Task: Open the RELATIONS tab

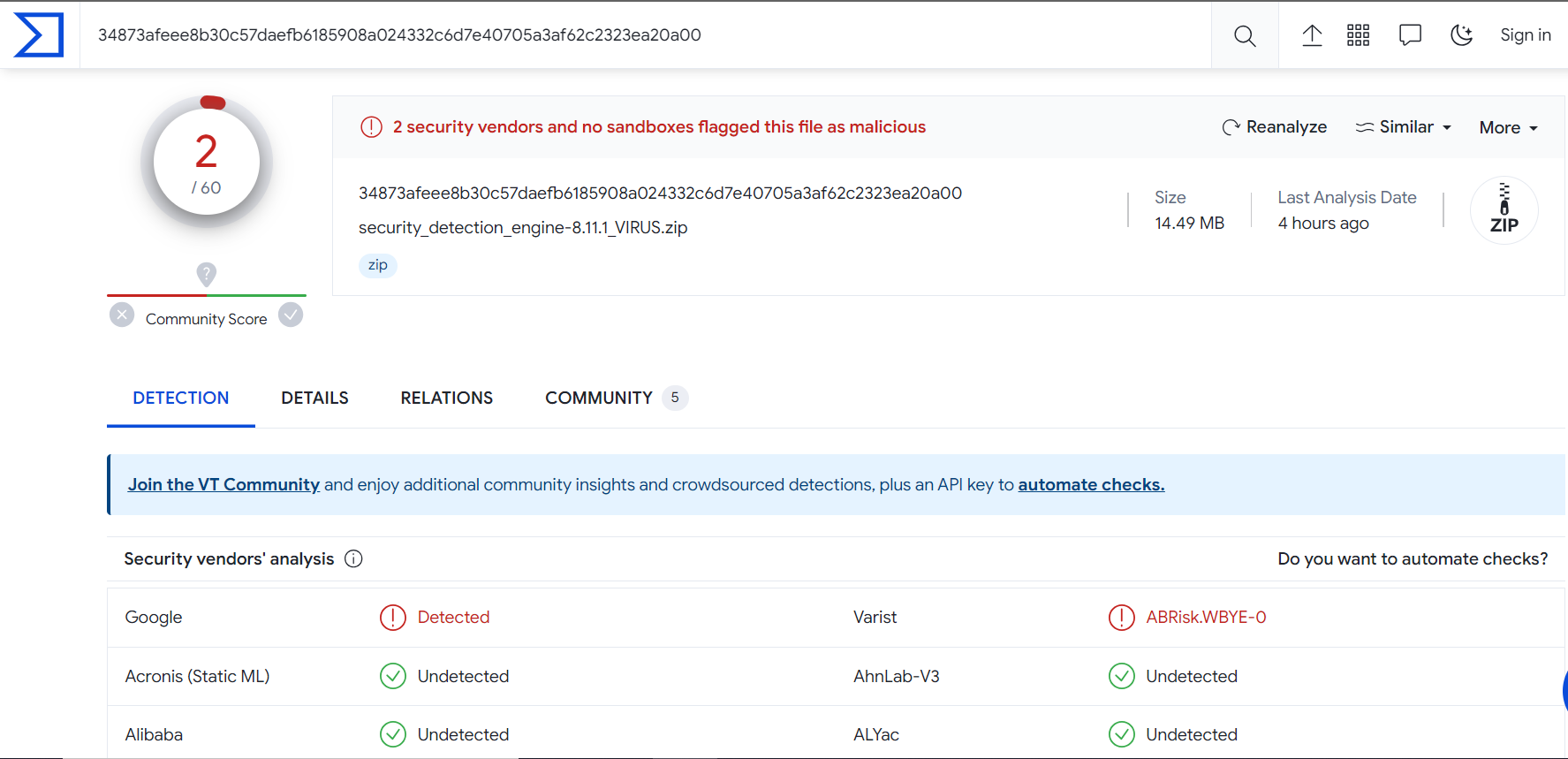Action: pyautogui.click(x=446, y=398)
